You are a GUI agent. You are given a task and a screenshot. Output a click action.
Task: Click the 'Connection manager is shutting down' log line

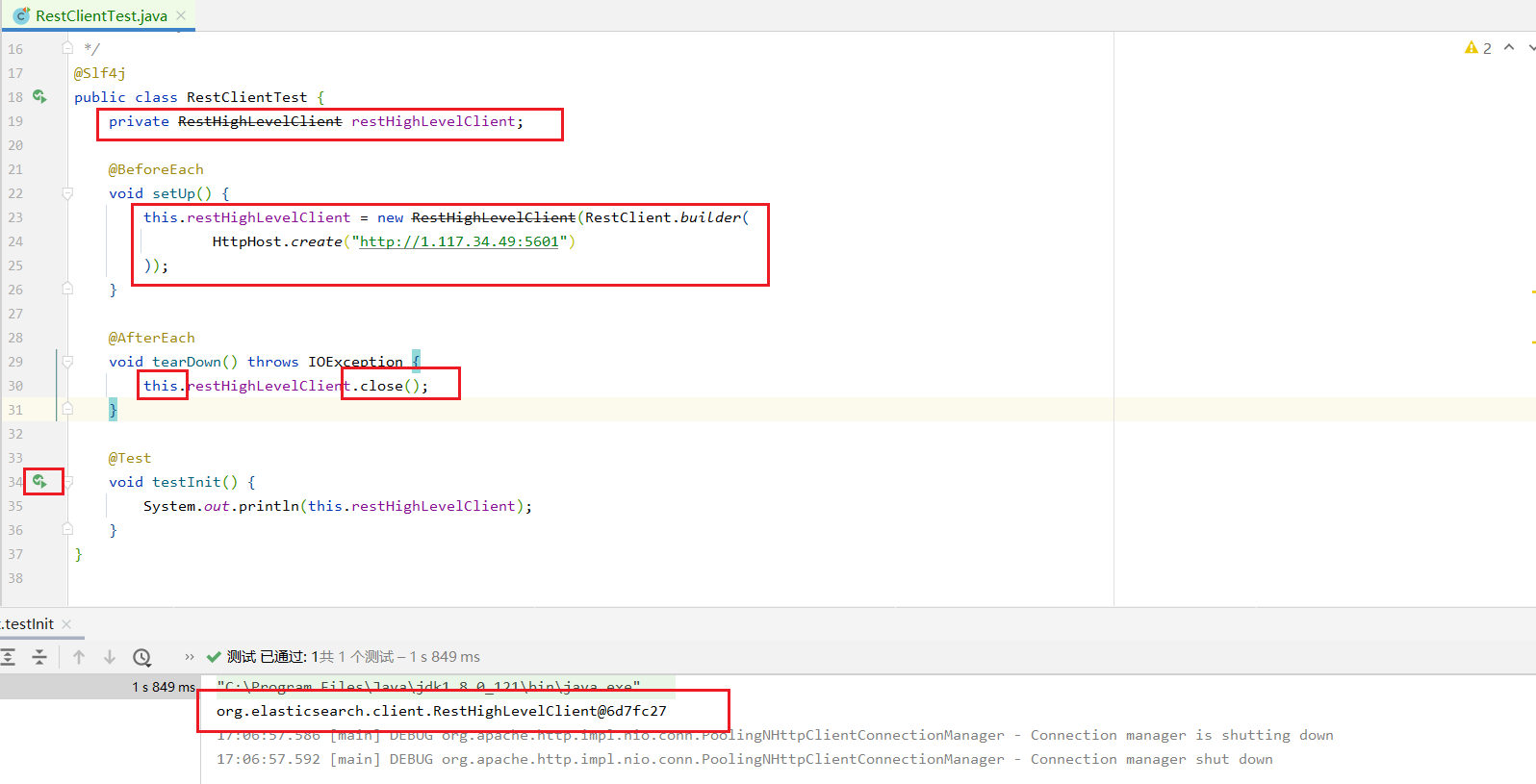point(775,735)
